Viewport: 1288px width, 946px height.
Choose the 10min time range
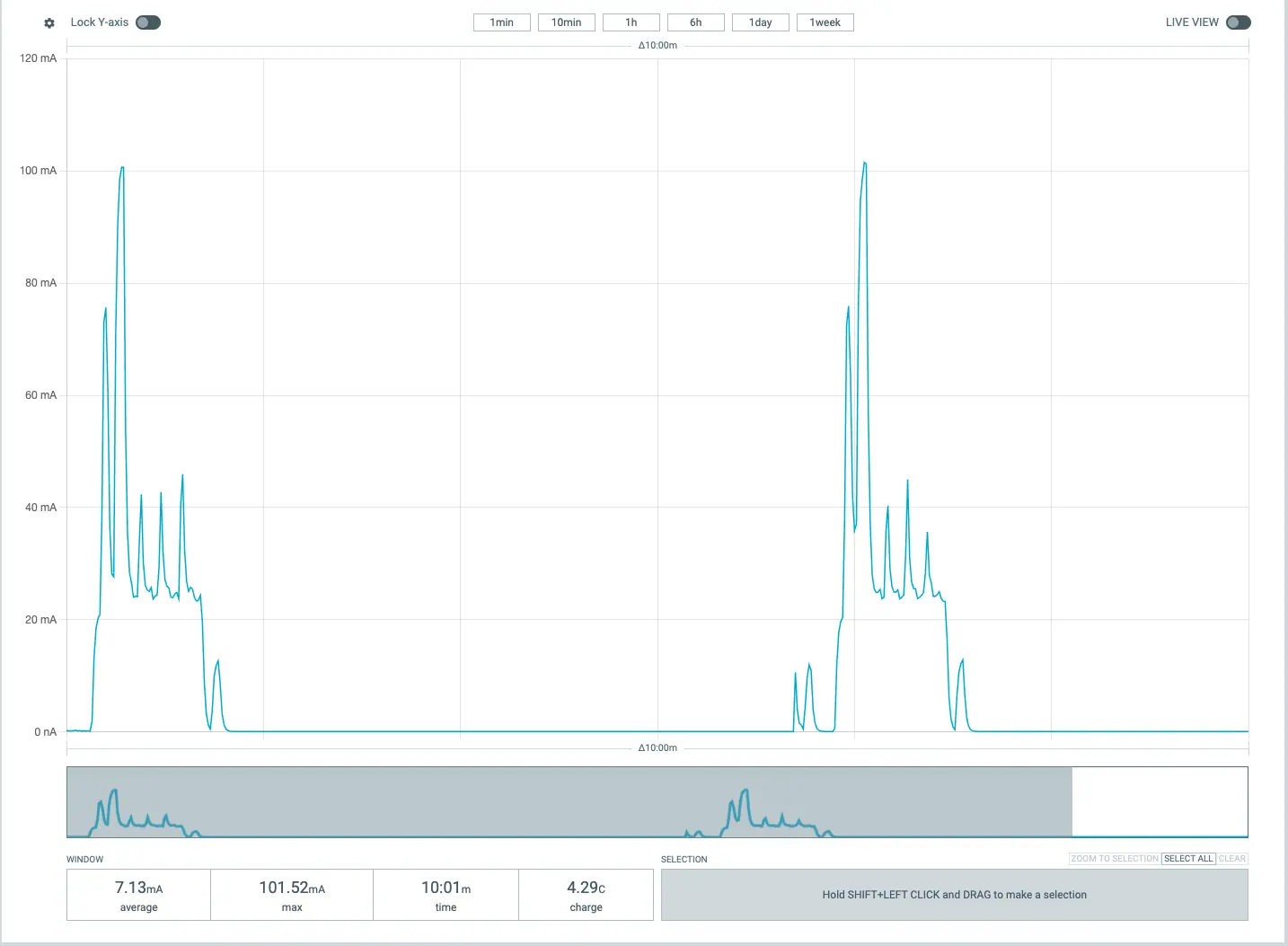(566, 22)
